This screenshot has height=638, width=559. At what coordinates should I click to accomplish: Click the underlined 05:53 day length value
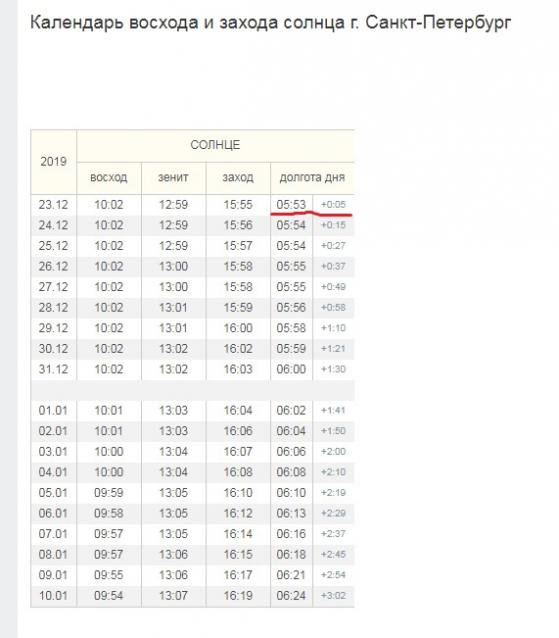click(x=291, y=205)
